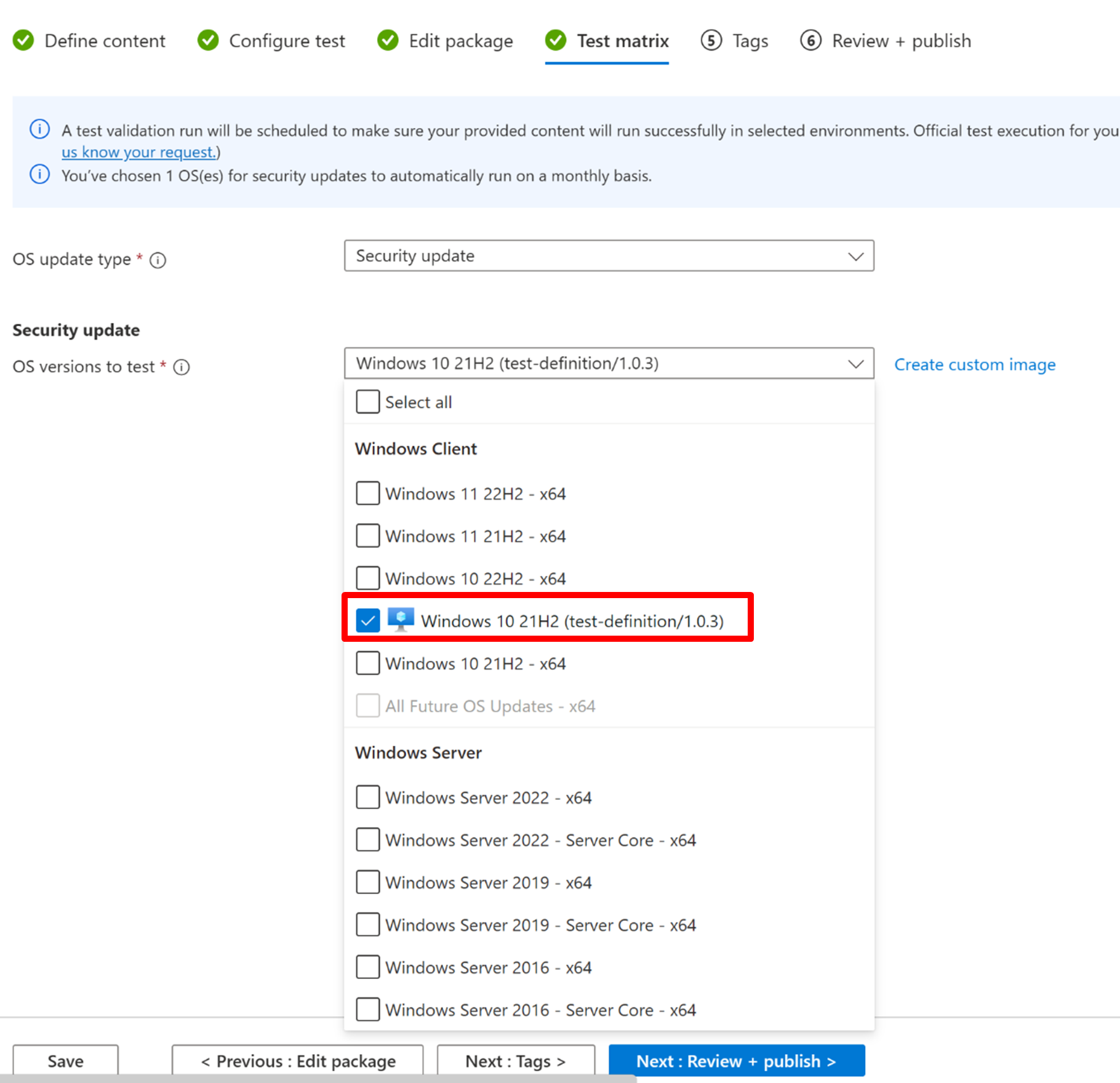Check Windows 11 21H2 - x64
The height and width of the screenshot is (1083, 1120).
[x=368, y=536]
